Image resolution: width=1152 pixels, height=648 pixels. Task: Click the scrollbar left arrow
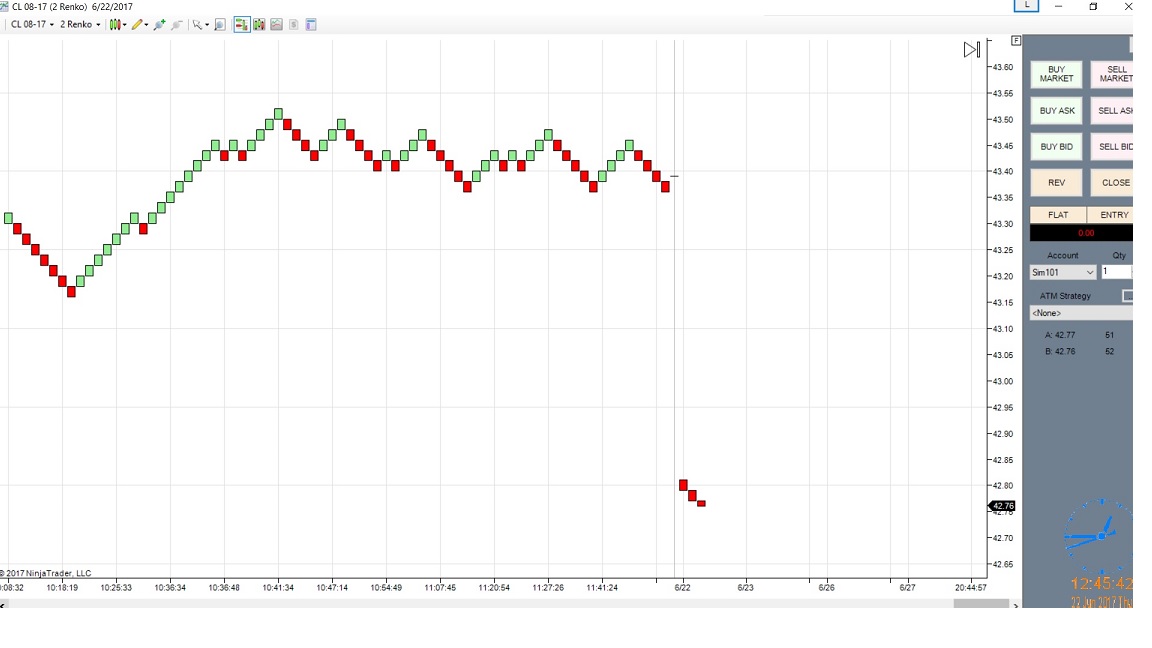pyautogui.click(x=3, y=605)
